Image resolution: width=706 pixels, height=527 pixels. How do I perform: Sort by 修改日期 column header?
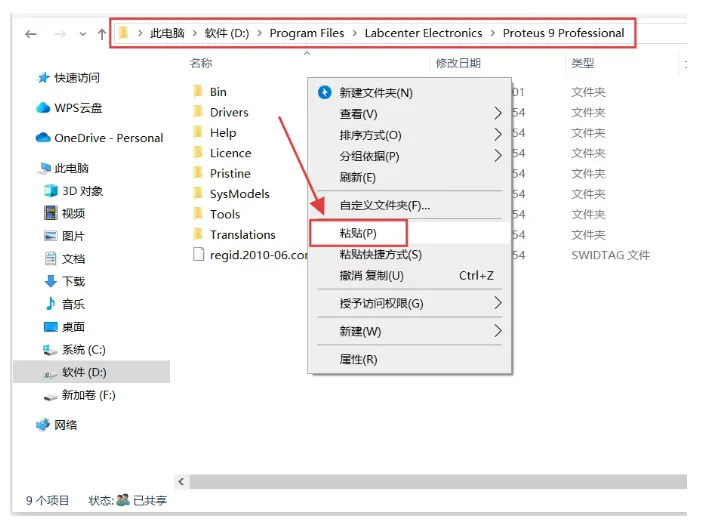pyautogui.click(x=458, y=63)
